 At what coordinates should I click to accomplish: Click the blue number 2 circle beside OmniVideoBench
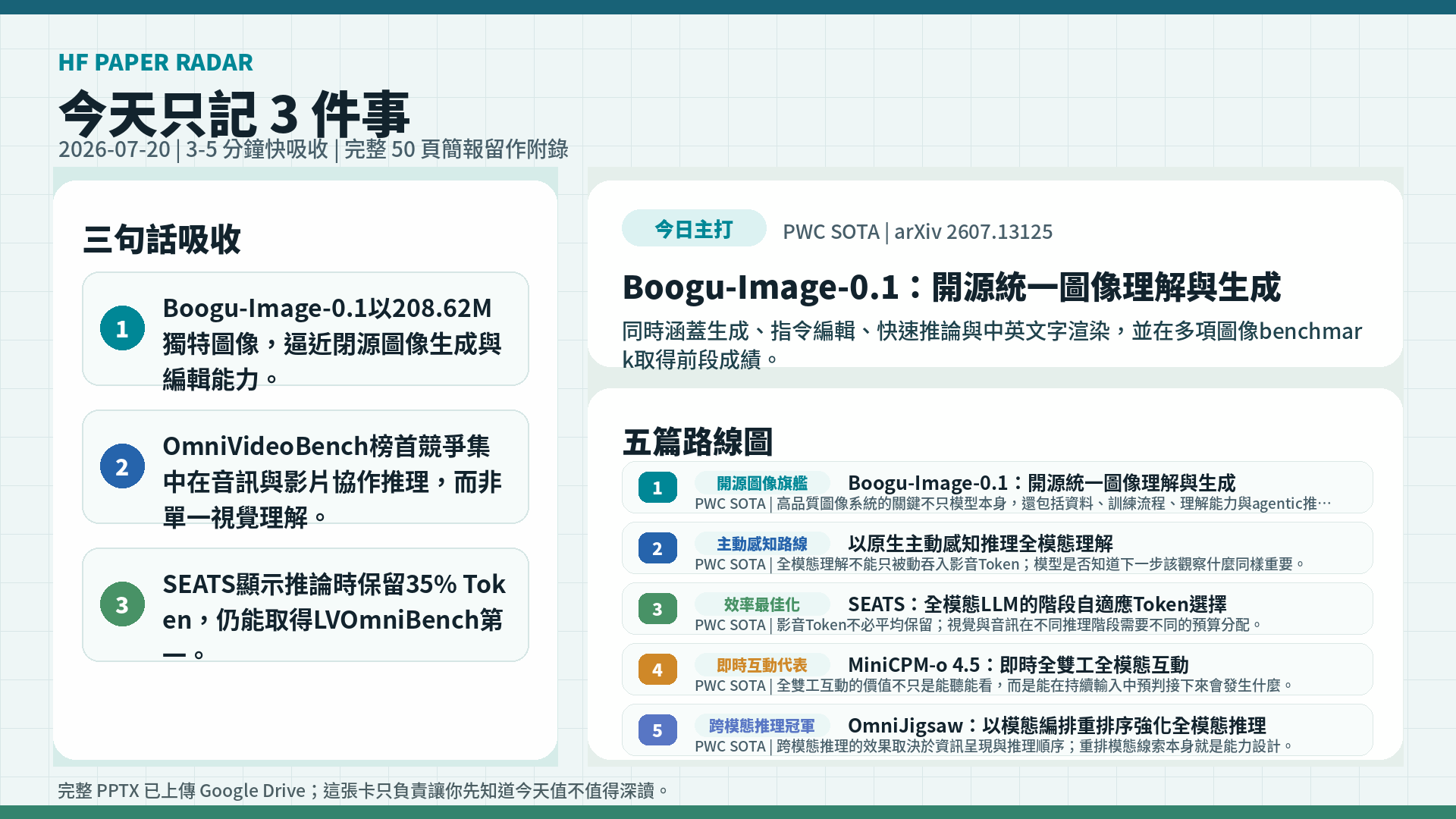122,466
